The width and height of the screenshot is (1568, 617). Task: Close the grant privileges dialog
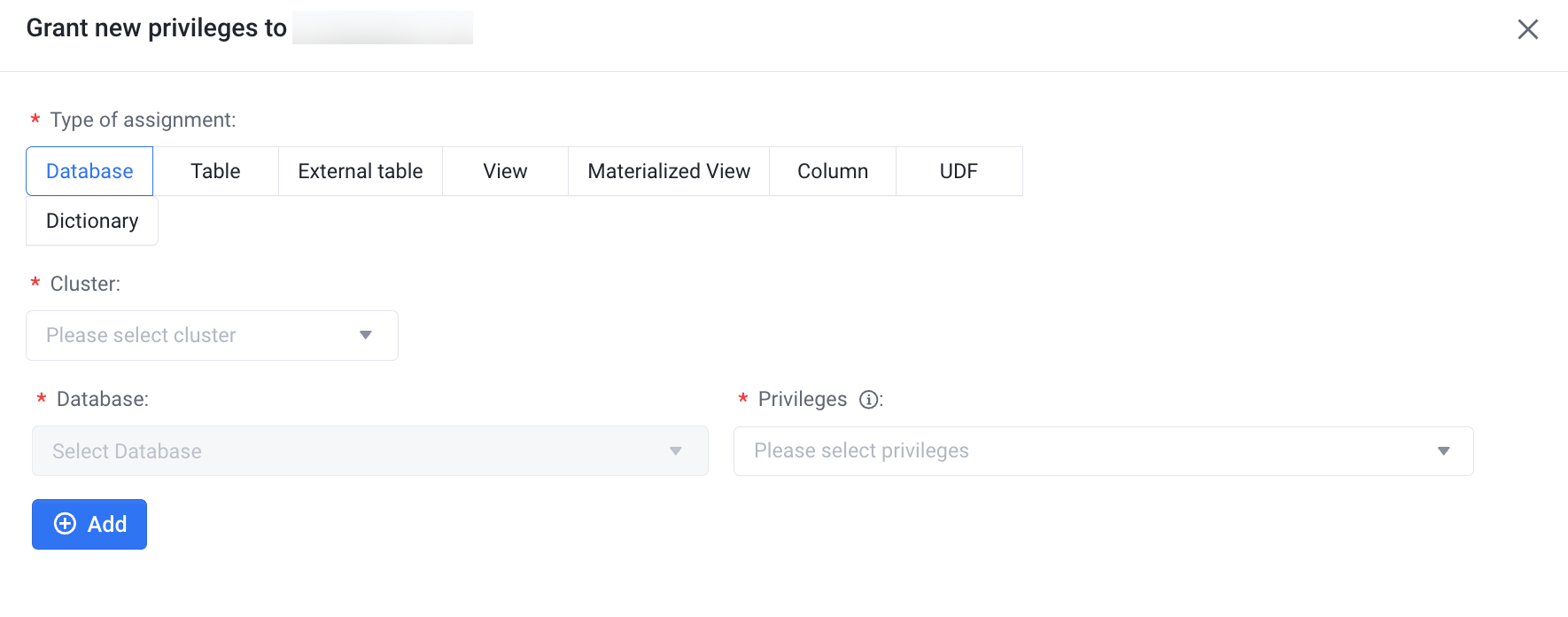[1527, 29]
